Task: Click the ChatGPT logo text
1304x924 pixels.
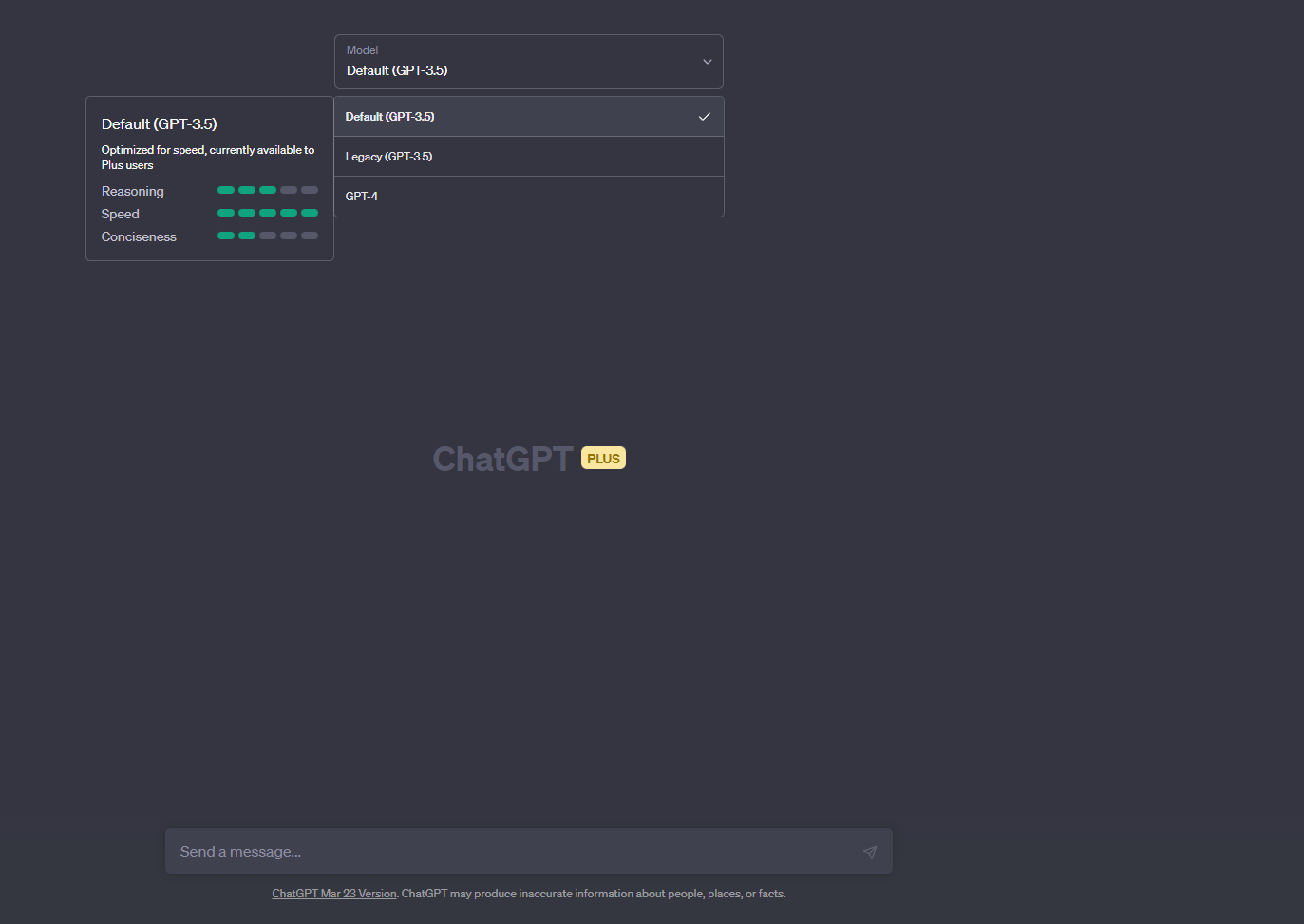Action: point(502,459)
